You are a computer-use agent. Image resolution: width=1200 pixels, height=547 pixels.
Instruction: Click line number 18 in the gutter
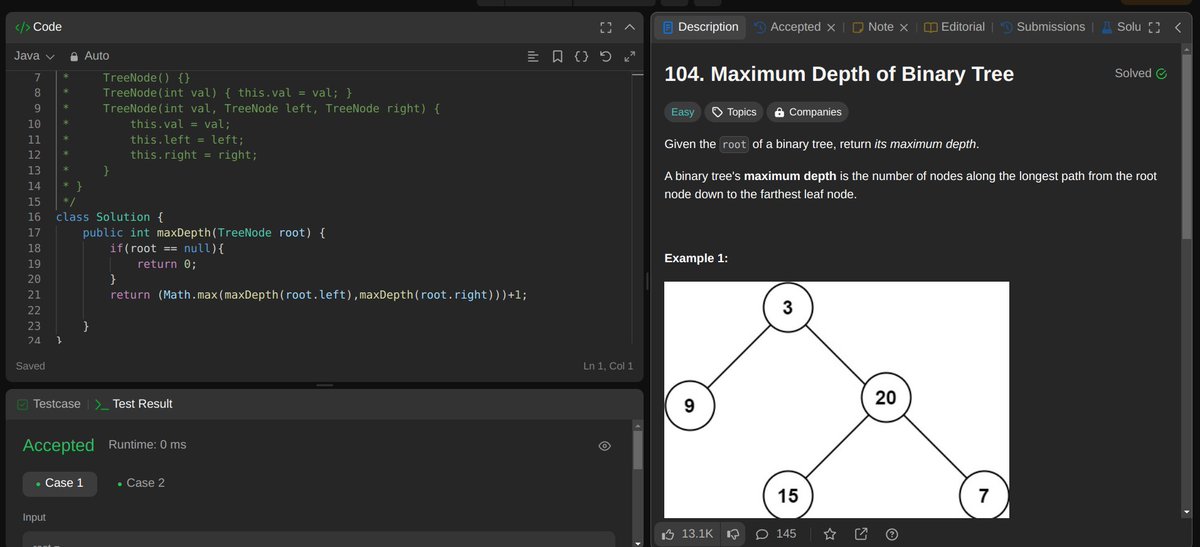coord(34,248)
